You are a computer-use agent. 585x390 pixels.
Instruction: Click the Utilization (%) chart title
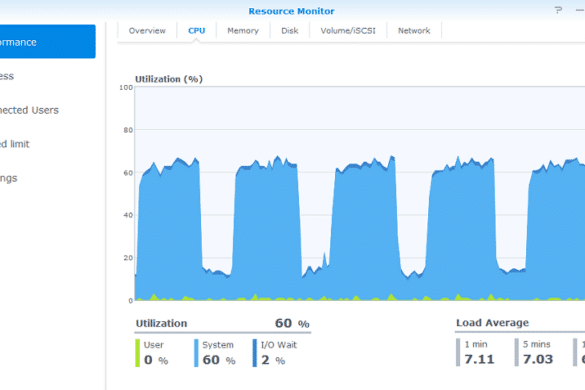tap(169, 79)
